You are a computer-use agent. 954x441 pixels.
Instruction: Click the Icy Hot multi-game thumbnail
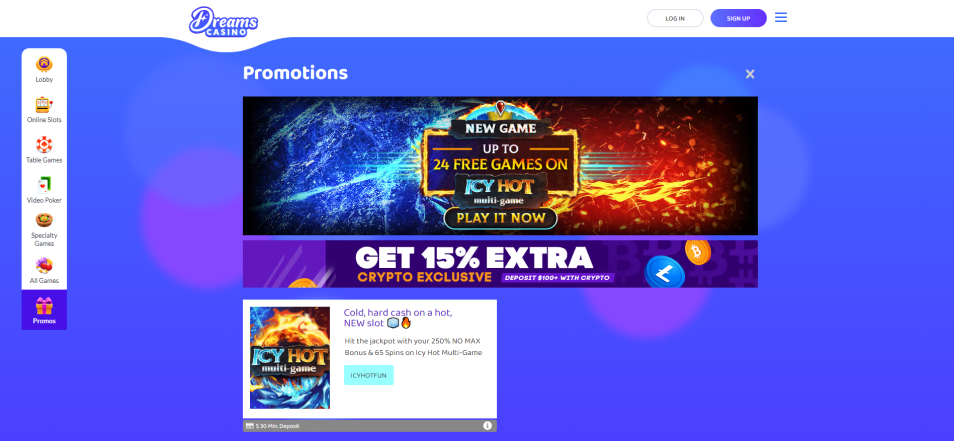pos(290,358)
